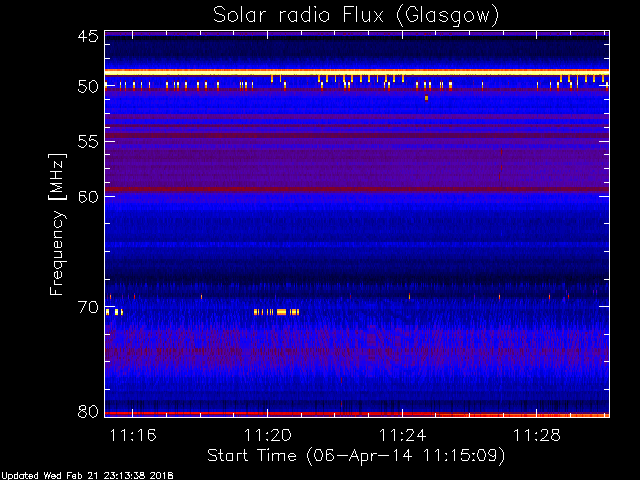Click the 55 frequency axis label
Viewport: 640px width, 480px height.
(88, 142)
